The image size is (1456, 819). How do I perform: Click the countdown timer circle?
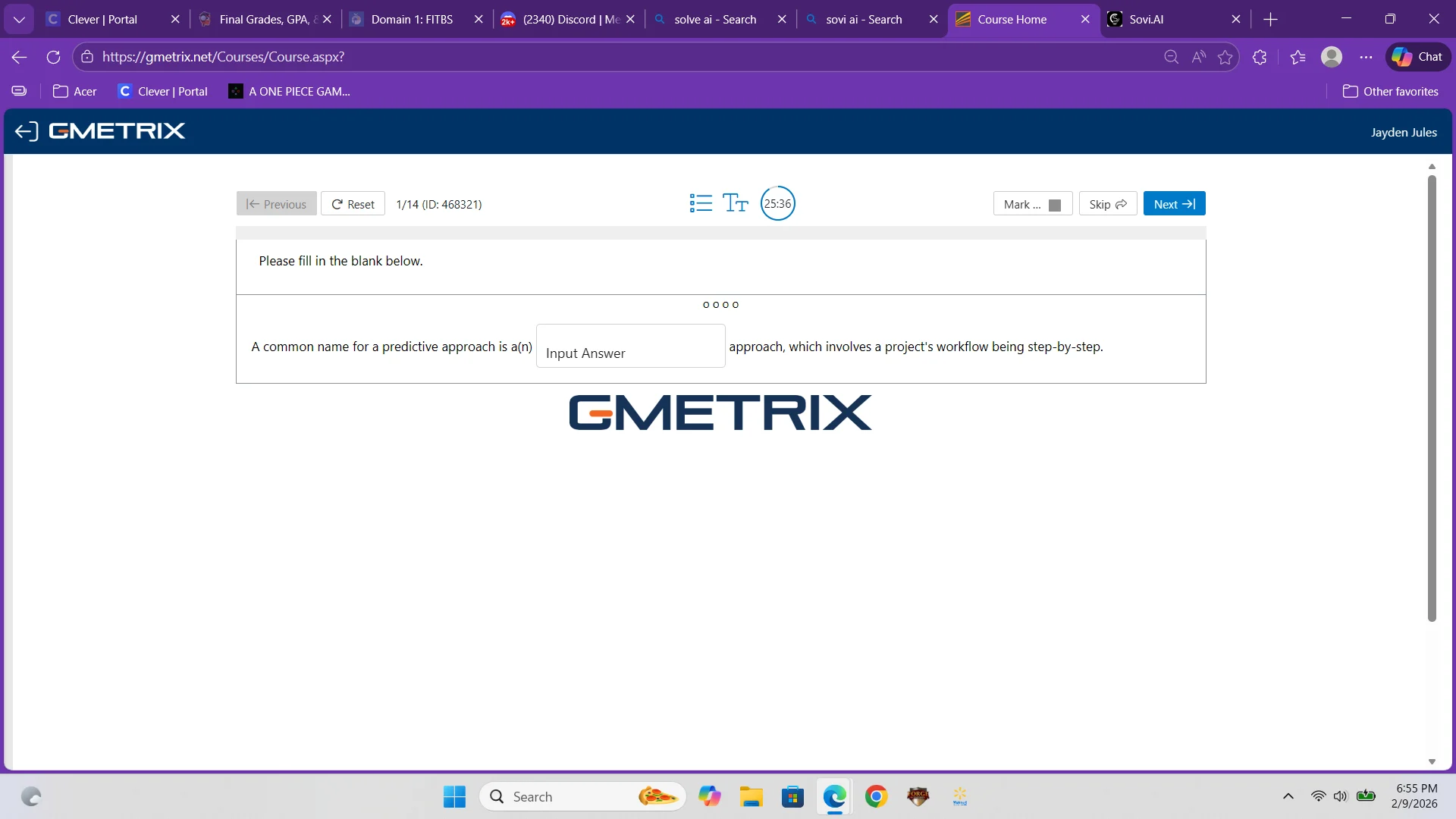777,203
